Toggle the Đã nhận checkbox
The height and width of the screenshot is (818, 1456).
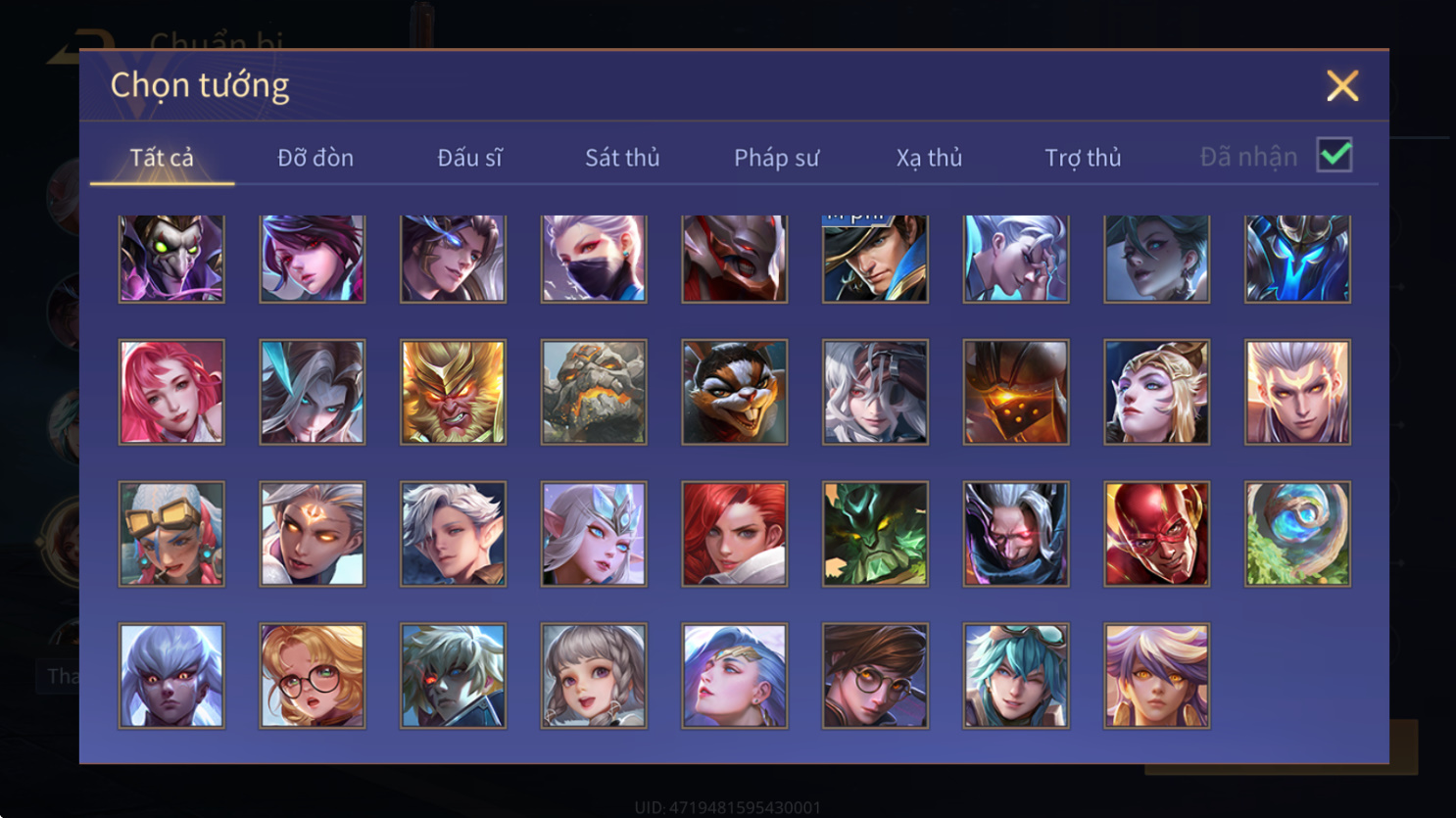click(x=1335, y=156)
